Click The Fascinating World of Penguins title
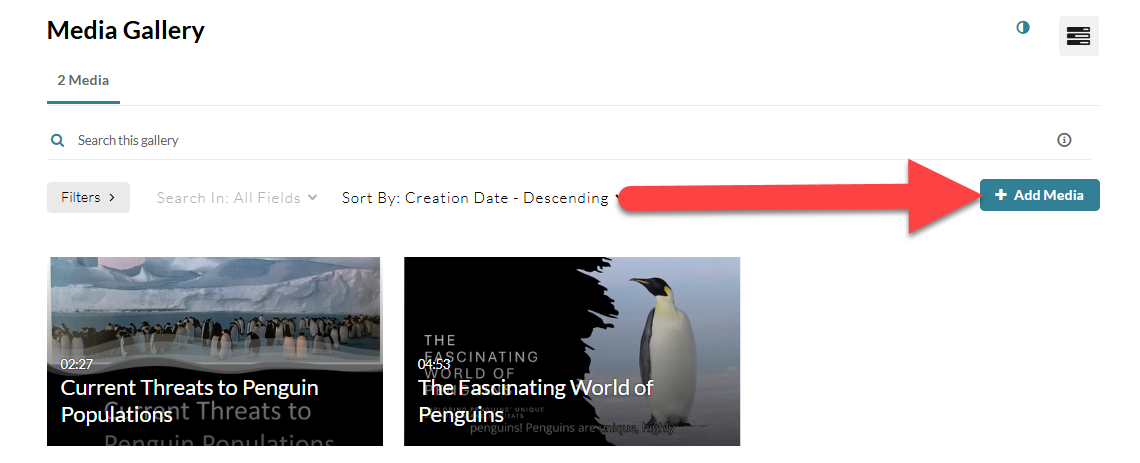This screenshot has width=1140, height=463. (x=535, y=400)
